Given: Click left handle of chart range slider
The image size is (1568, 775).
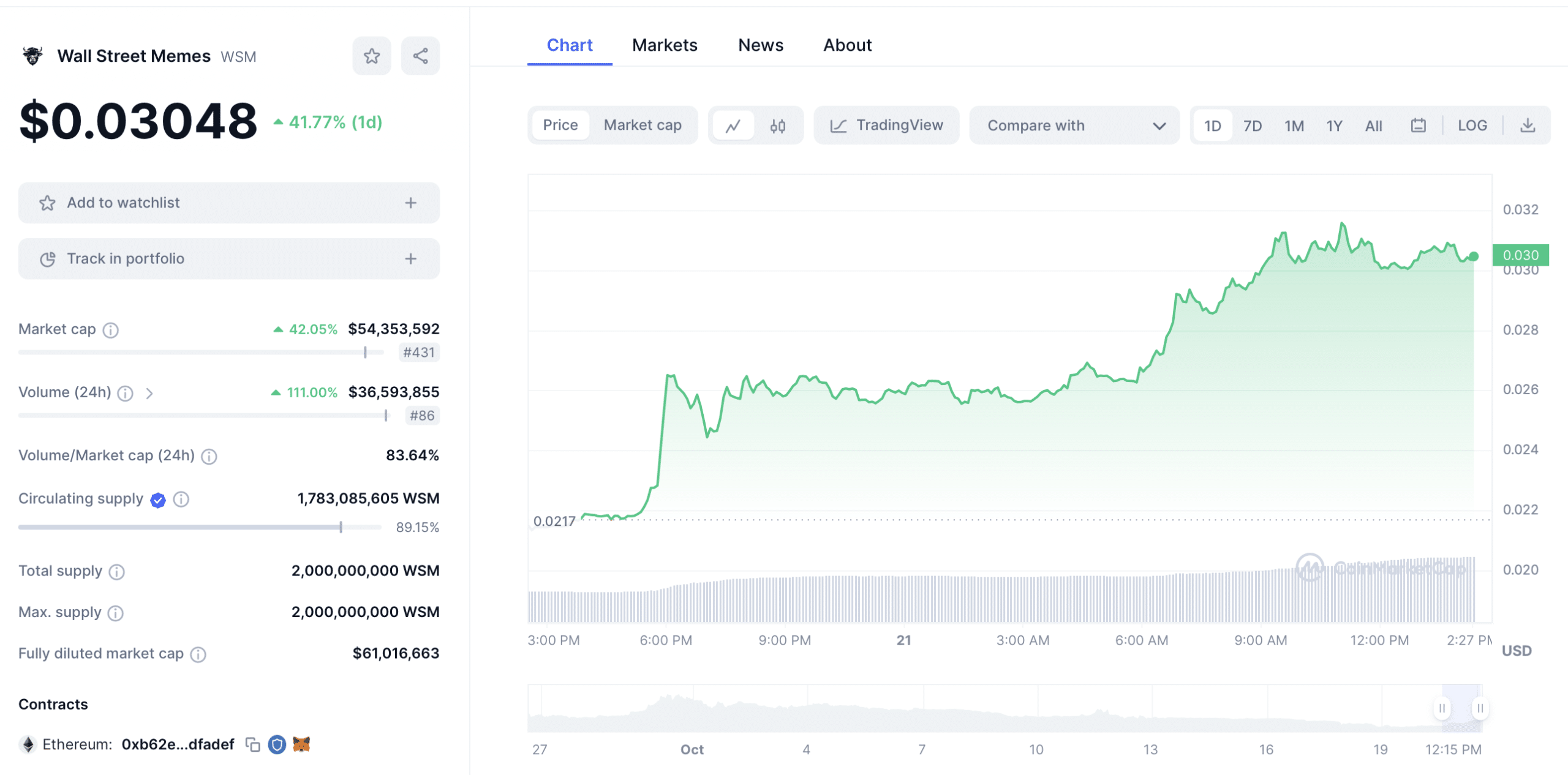Looking at the screenshot, I should [x=1442, y=708].
